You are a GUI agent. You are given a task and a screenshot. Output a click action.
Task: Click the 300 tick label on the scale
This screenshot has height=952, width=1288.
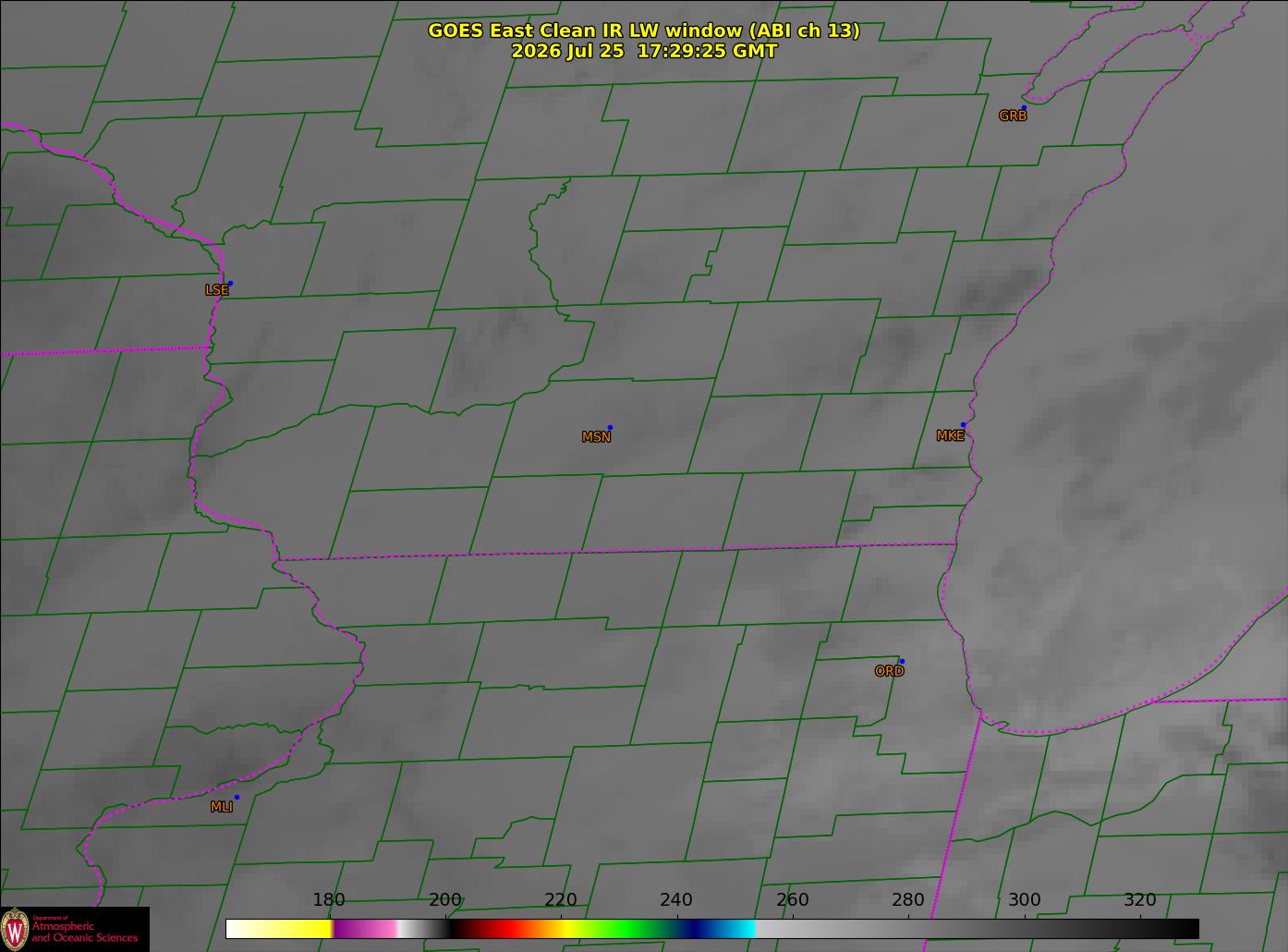point(1024,899)
